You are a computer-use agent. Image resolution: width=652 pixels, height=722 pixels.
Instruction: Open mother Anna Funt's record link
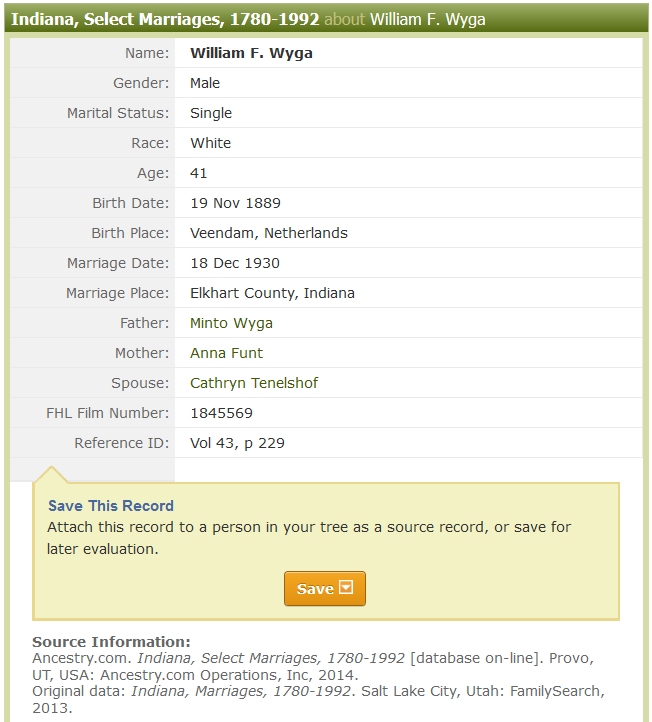pyautogui.click(x=226, y=353)
